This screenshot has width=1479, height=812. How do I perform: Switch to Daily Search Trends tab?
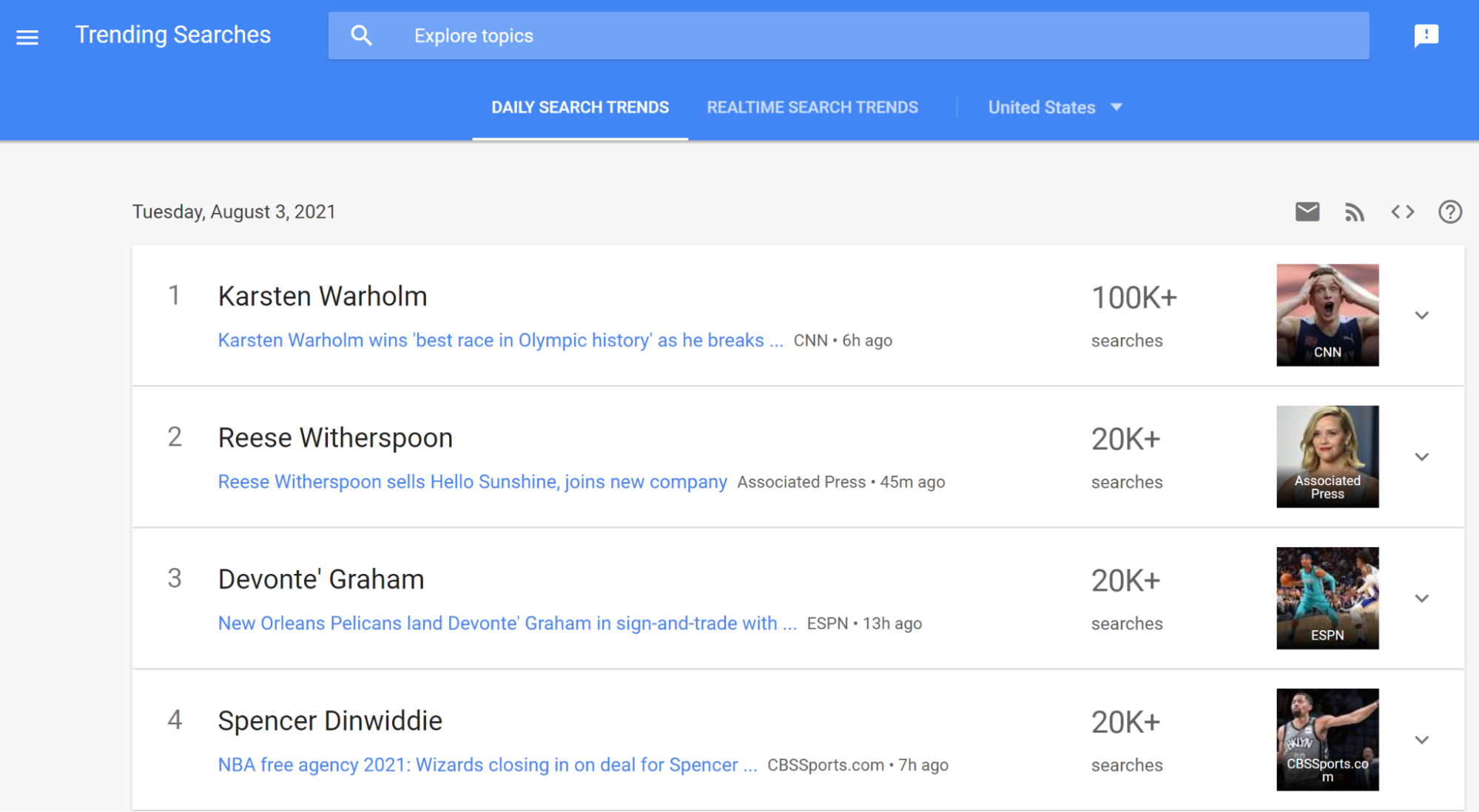pyautogui.click(x=580, y=107)
